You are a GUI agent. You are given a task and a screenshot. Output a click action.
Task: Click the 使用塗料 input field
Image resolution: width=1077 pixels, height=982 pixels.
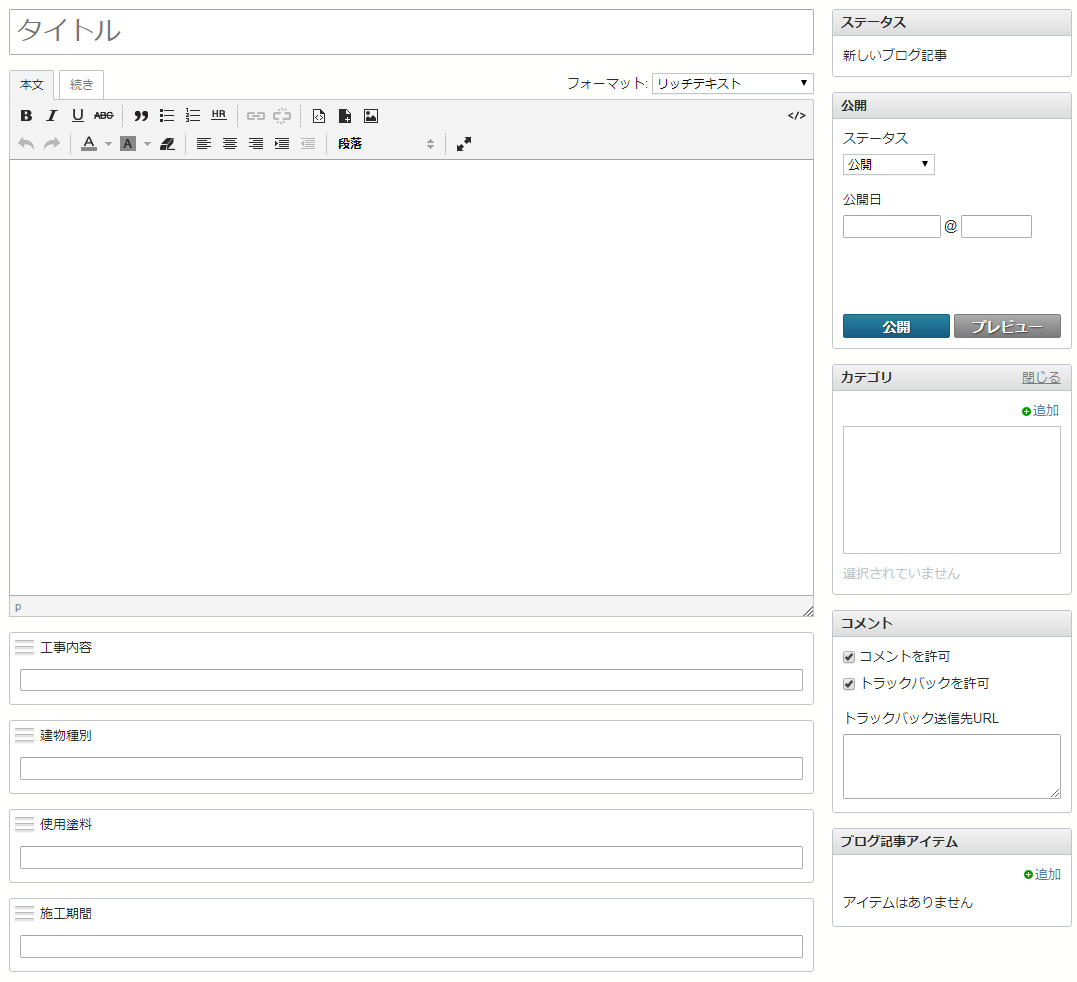pos(411,858)
